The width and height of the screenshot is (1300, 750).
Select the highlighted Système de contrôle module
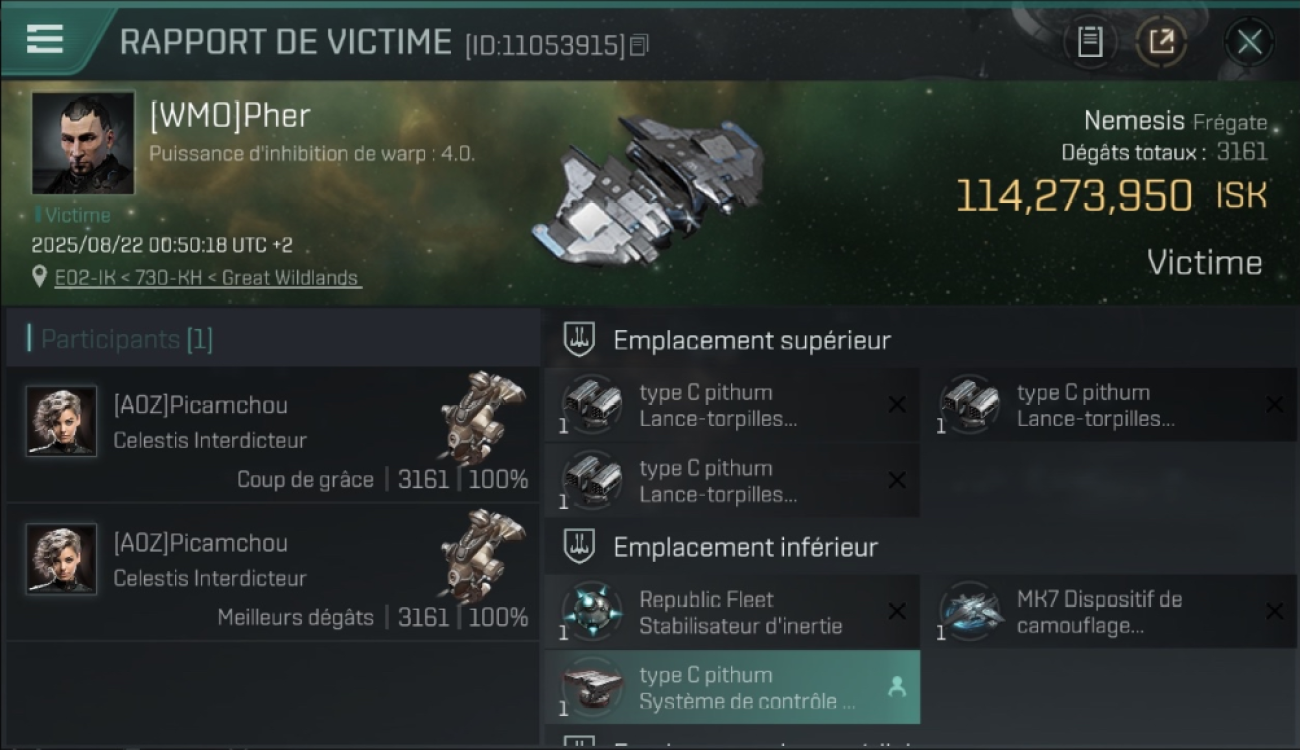click(732, 688)
